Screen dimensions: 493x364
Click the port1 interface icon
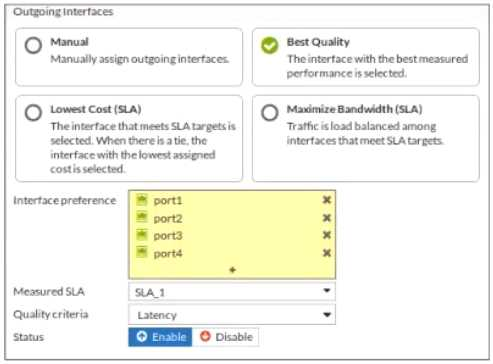click(x=142, y=200)
